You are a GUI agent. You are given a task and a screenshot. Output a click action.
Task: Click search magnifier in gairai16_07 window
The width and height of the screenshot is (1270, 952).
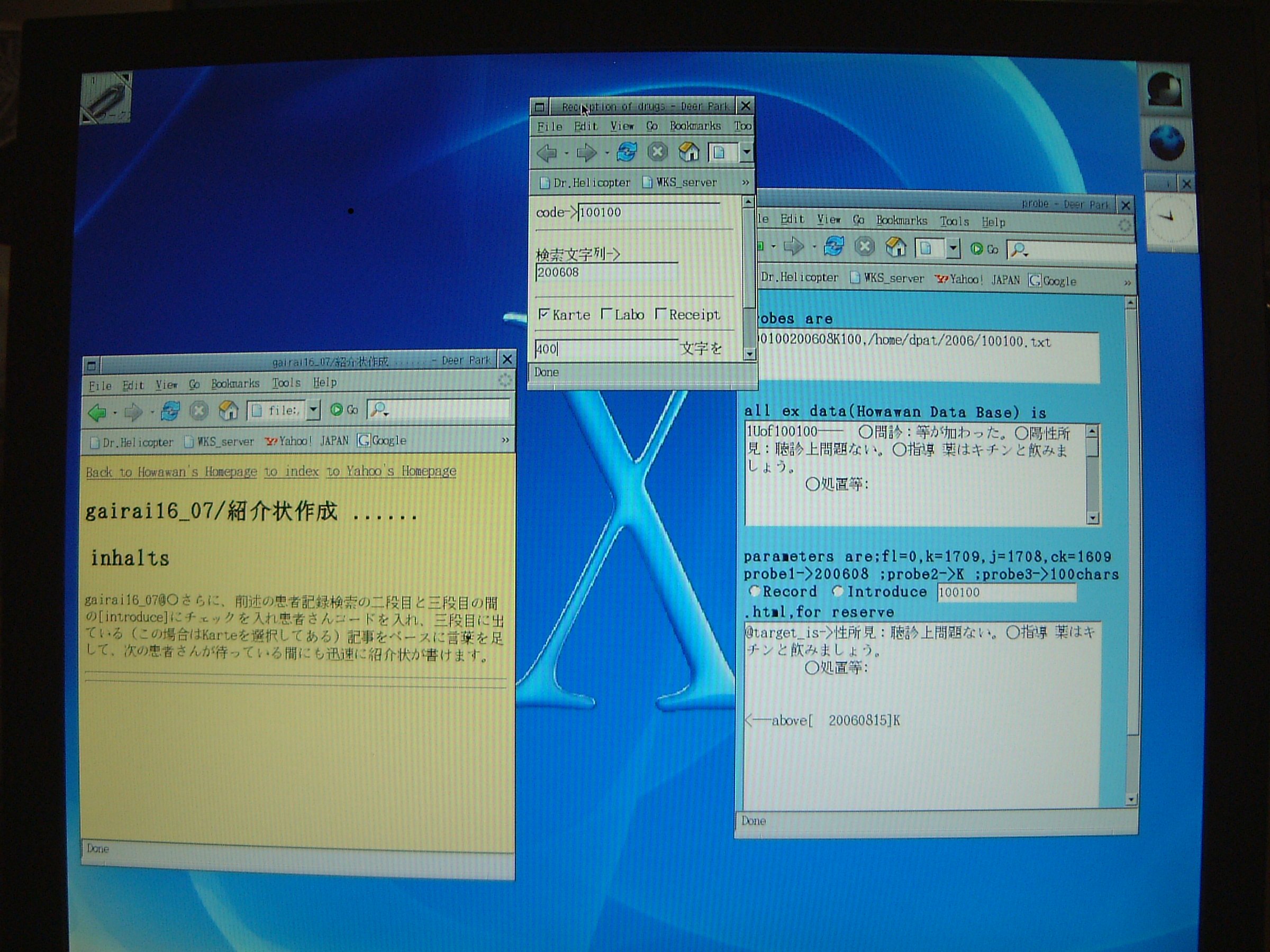pos(378,410)
